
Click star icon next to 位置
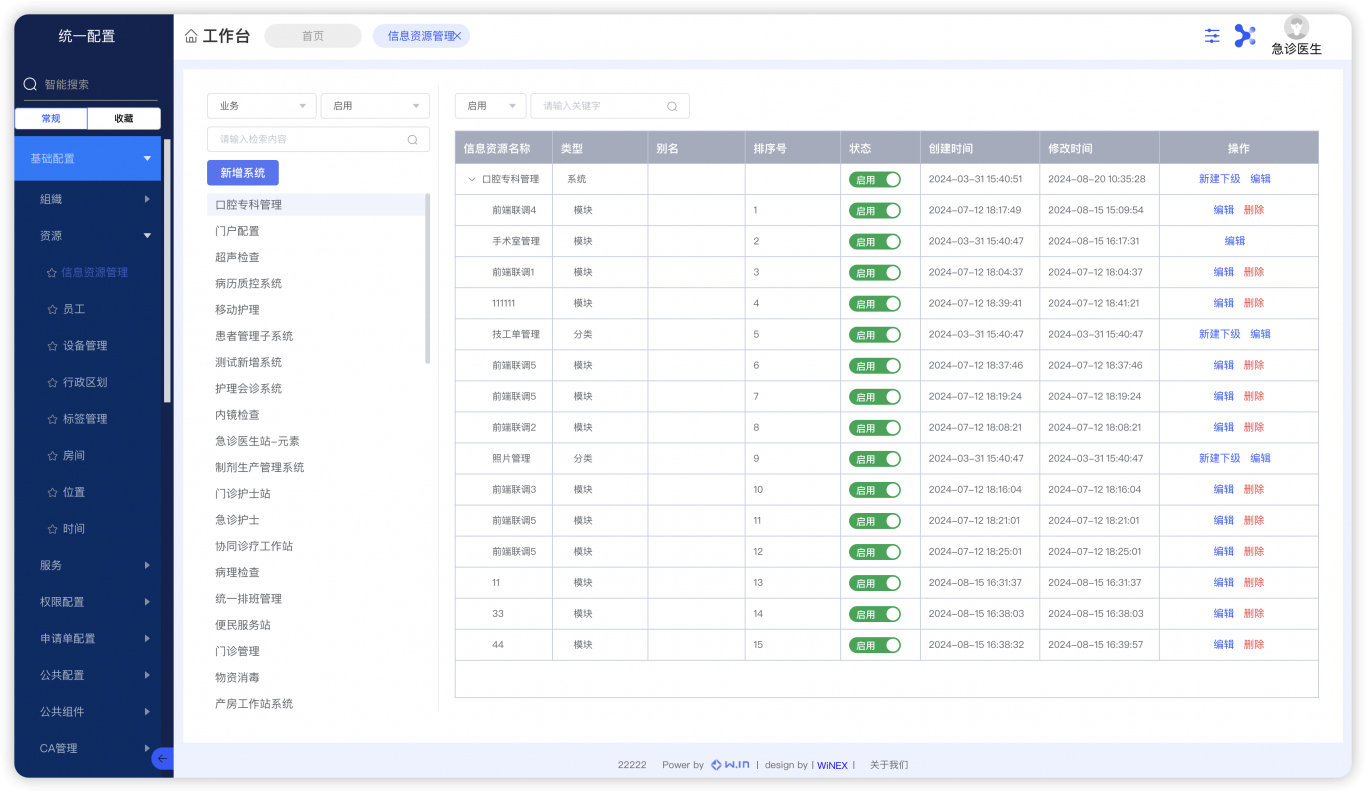coord(54,492)
